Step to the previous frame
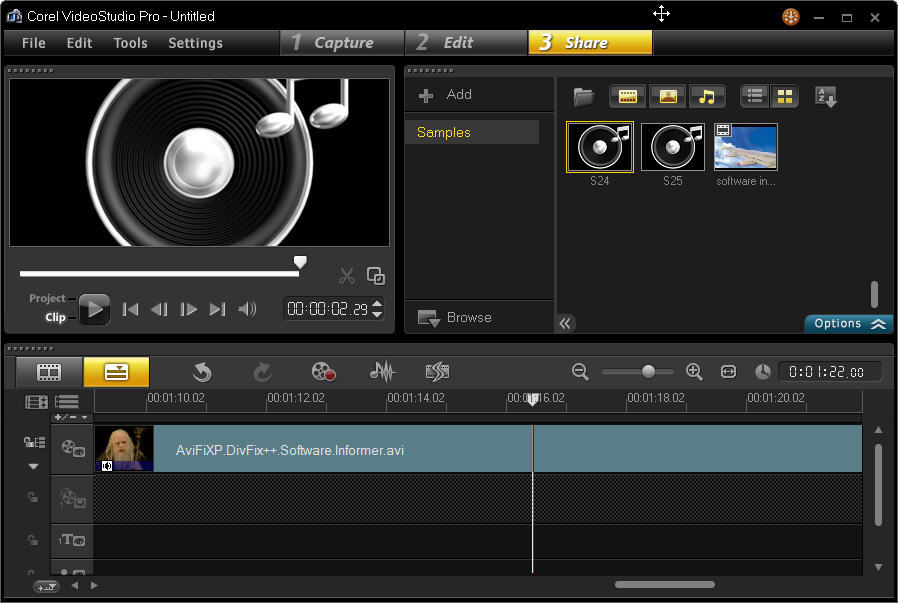Screen dimensions: 898x603 pyautogui.click(x=159, y=309)
